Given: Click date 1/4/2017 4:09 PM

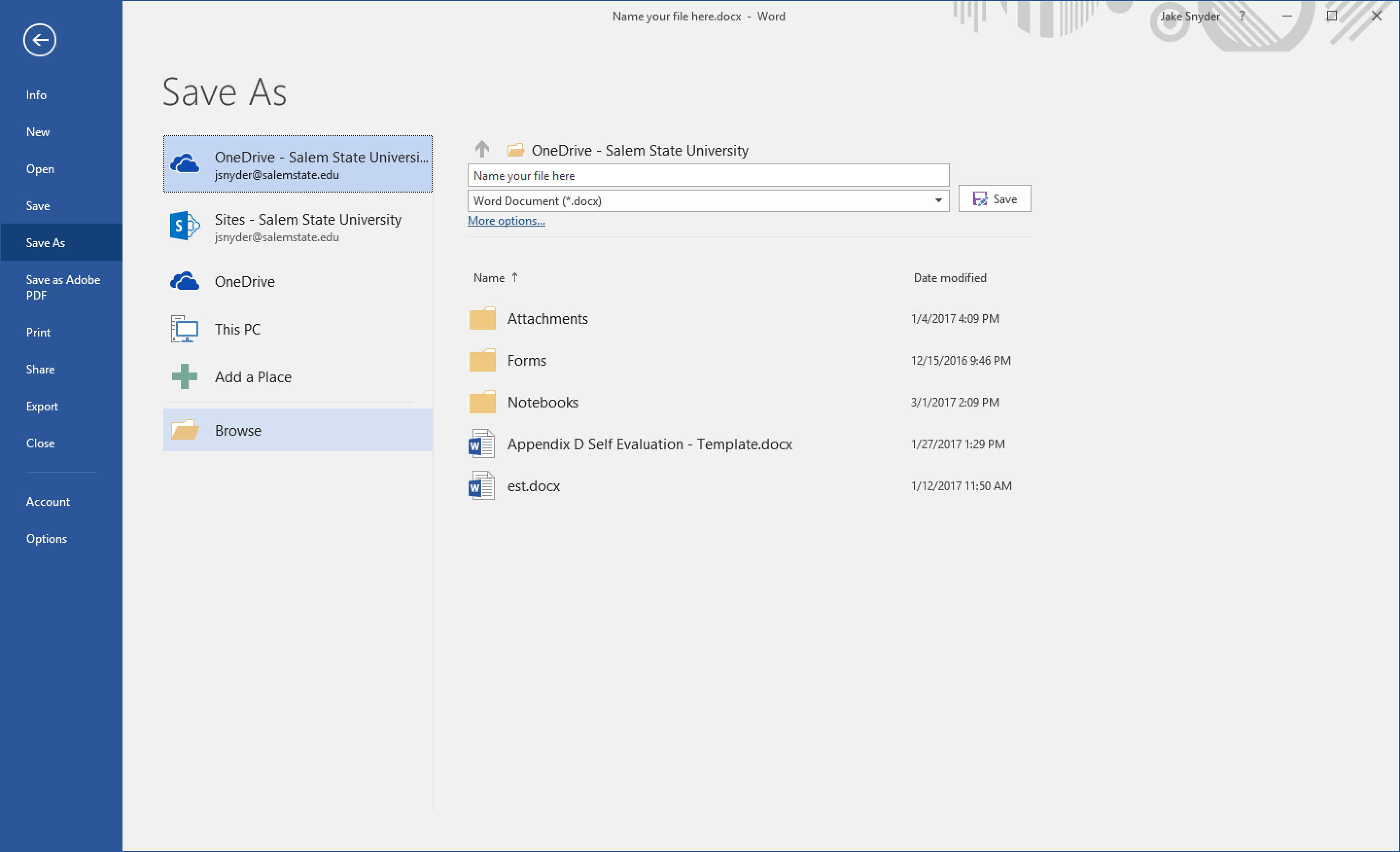Looking at the screenshot, I should [x=955, y=319].
